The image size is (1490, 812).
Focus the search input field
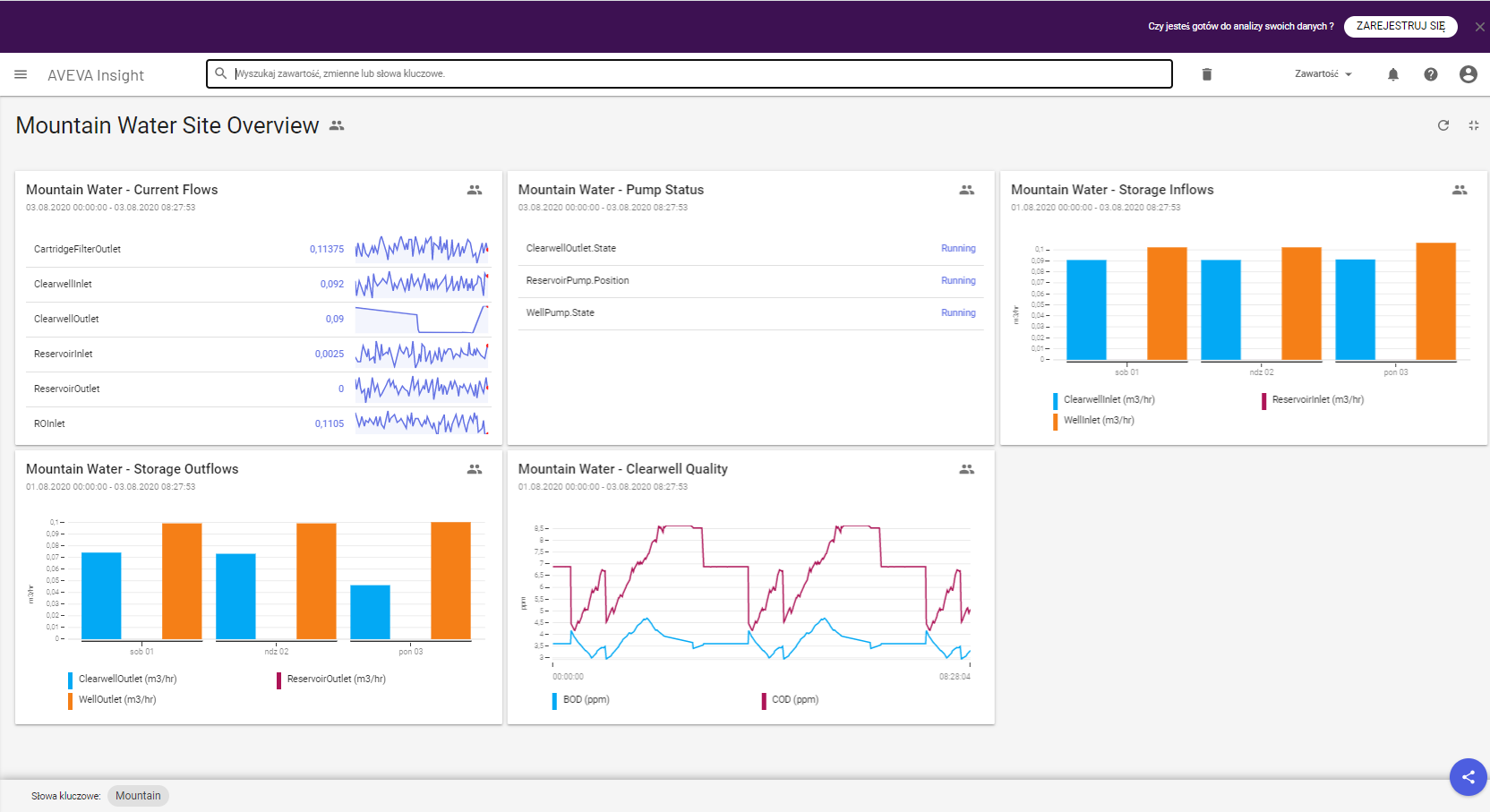(689, 73)
